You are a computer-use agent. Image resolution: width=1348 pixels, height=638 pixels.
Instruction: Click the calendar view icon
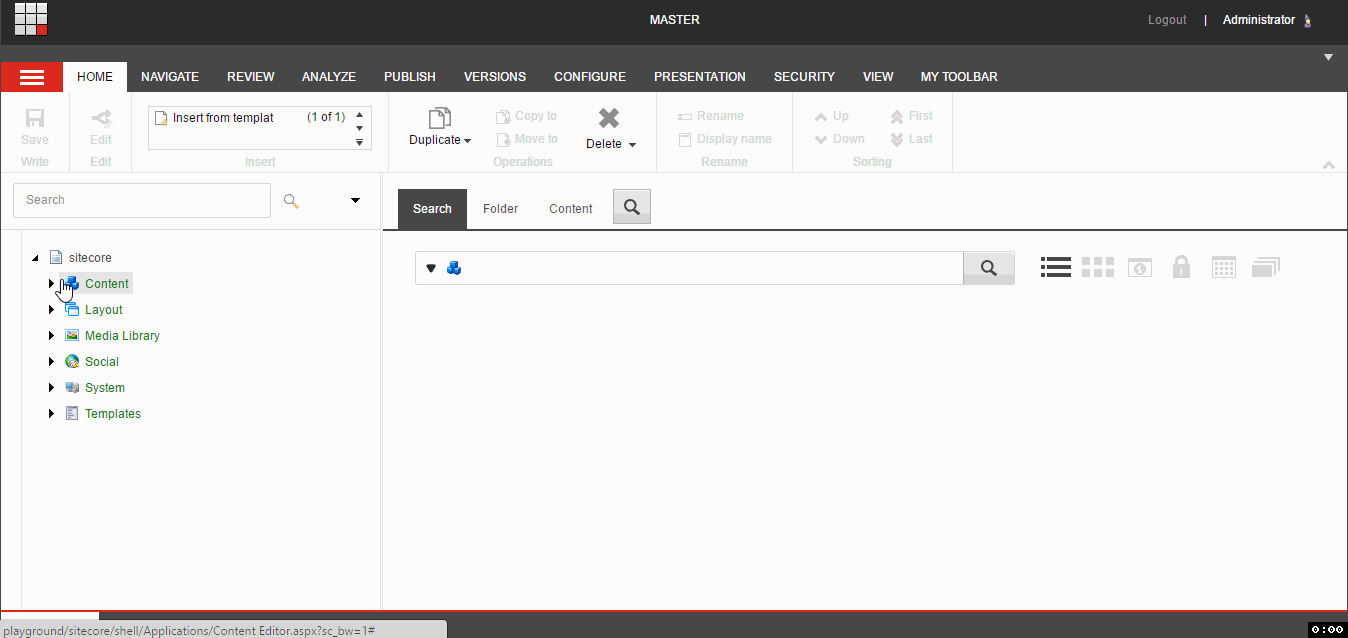point(1224,267)
